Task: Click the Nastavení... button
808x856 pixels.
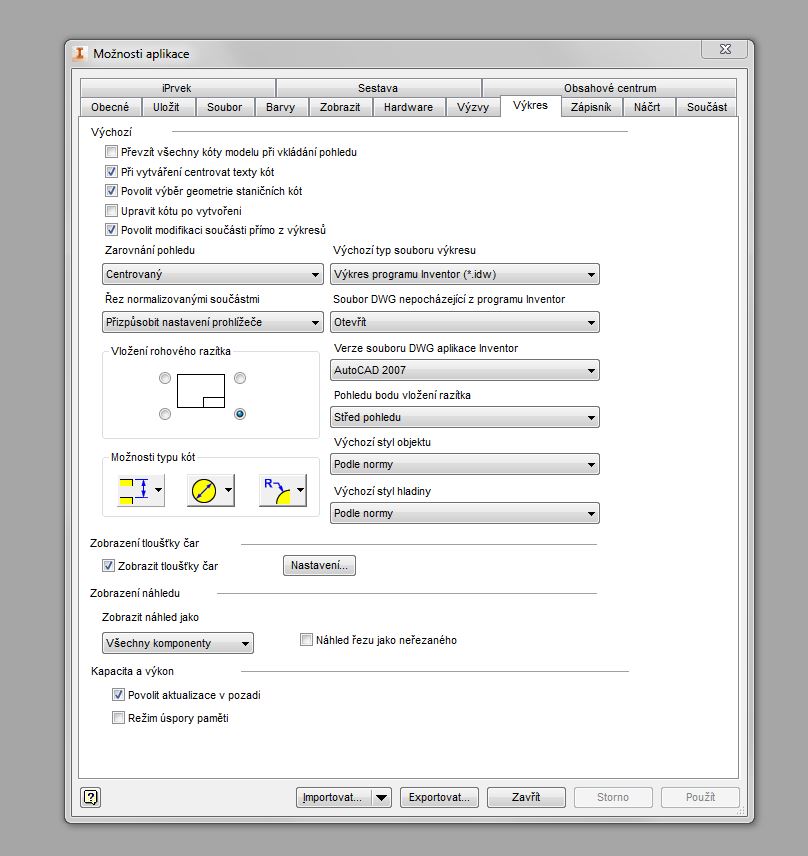Action: tap(319, 566)
